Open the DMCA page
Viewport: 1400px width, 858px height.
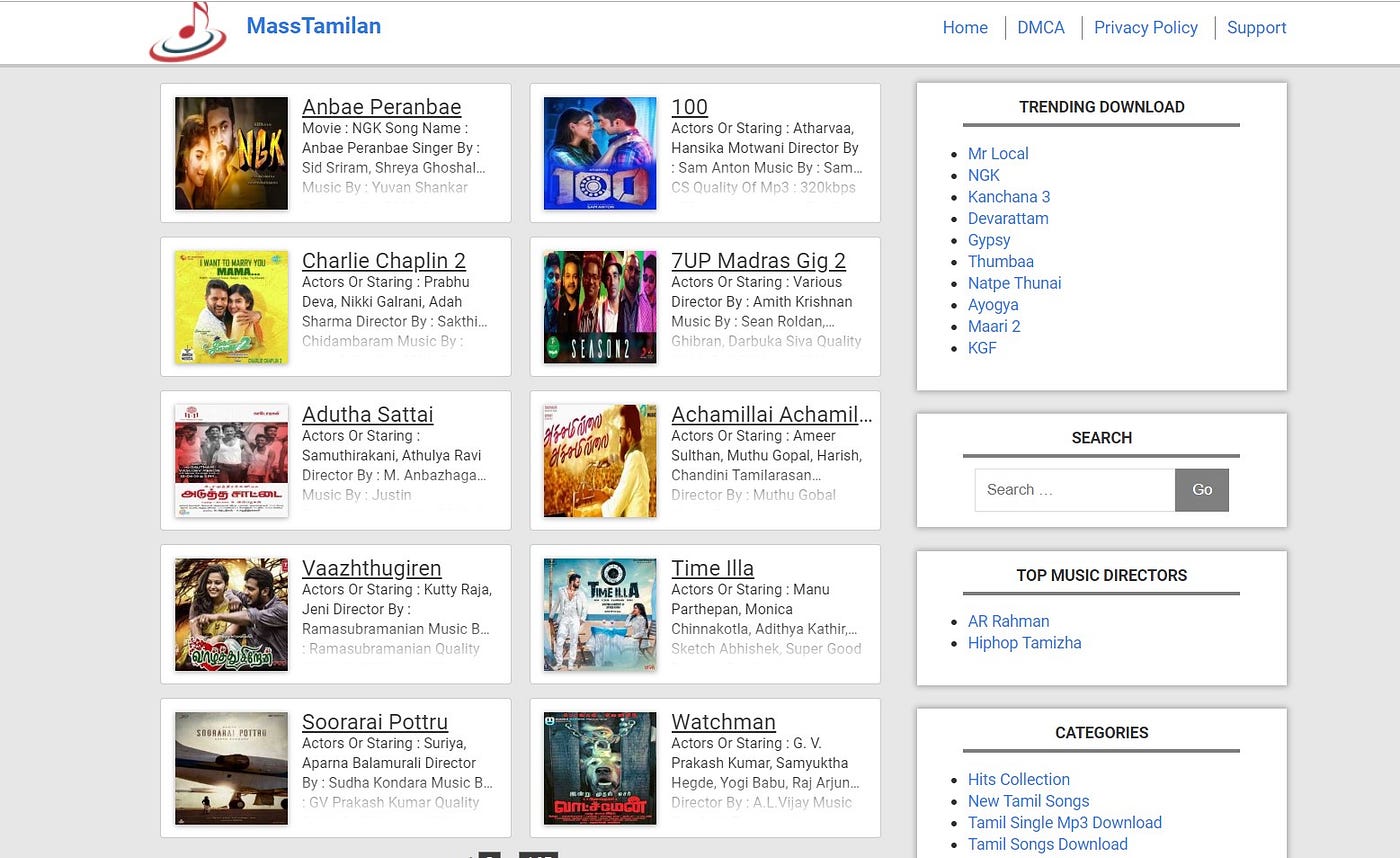click(x=1041, y=28)
